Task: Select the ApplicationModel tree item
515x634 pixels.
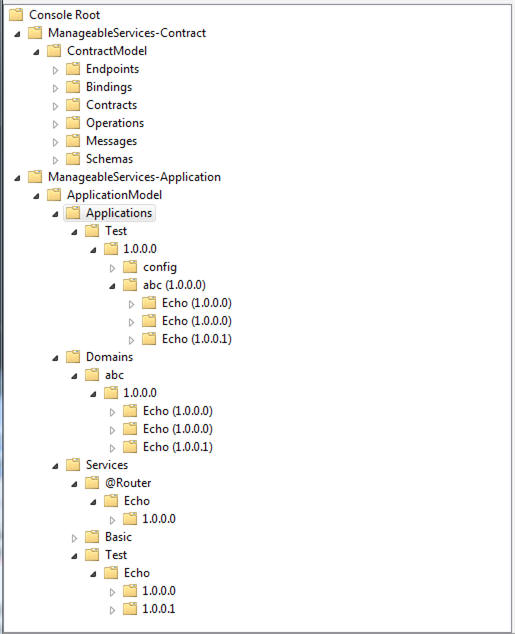Action: 114,195
